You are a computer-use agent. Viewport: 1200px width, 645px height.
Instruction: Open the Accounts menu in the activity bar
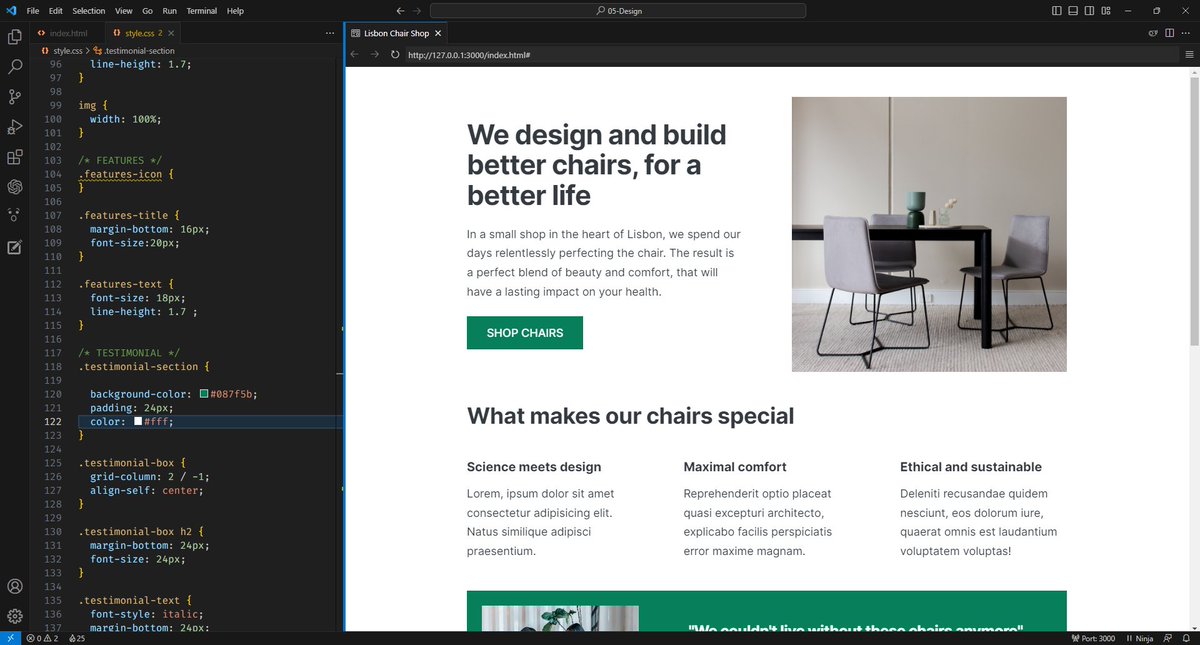click(x=15, y=587)
